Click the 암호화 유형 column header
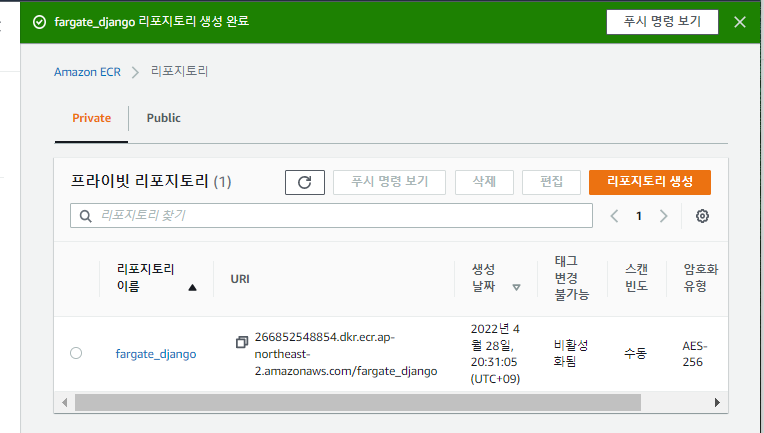This screenshot has width=764, height=433. click(701, 278)
